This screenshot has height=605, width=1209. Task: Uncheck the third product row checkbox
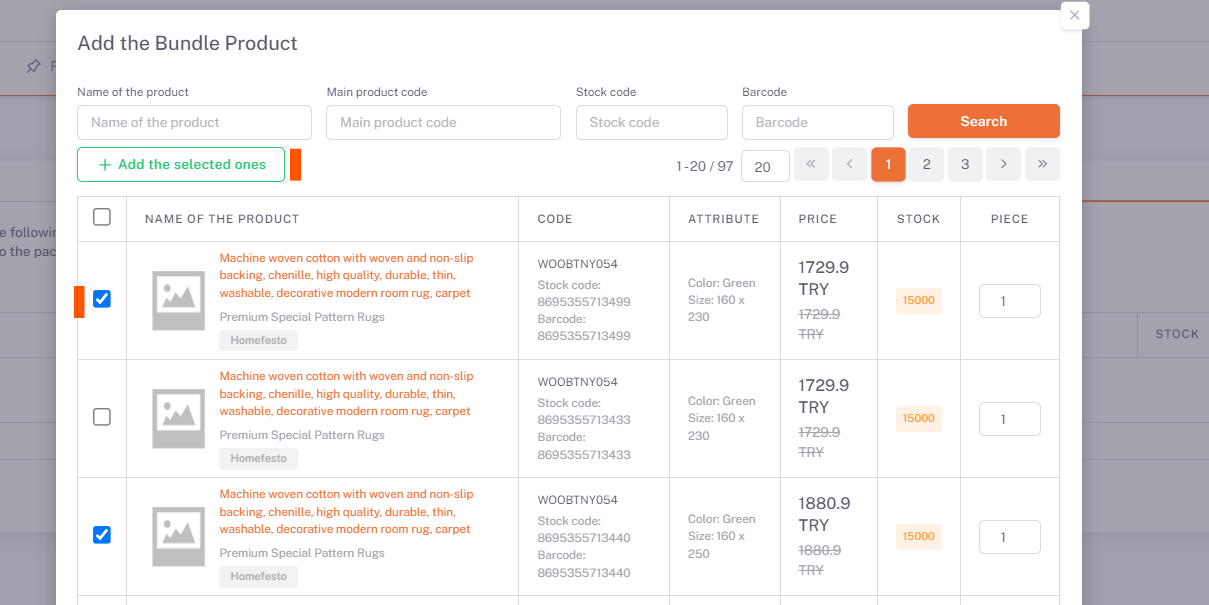[x=102, y=535]
